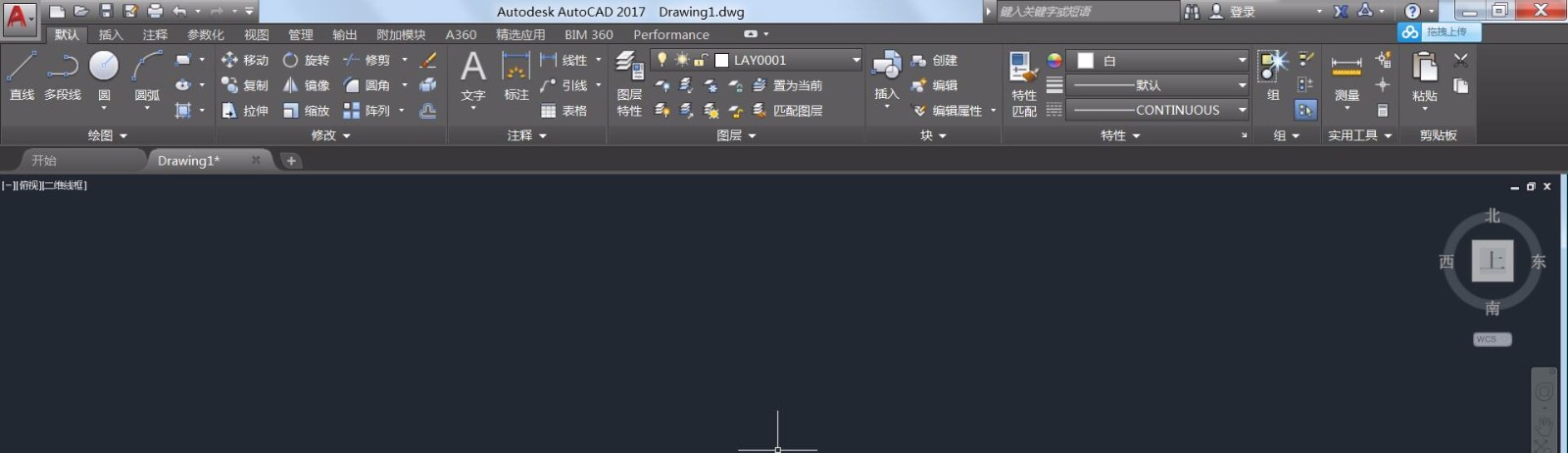1568x453 pixels.
Task: Click the Erase tool icon
Action: pos(428,60)
